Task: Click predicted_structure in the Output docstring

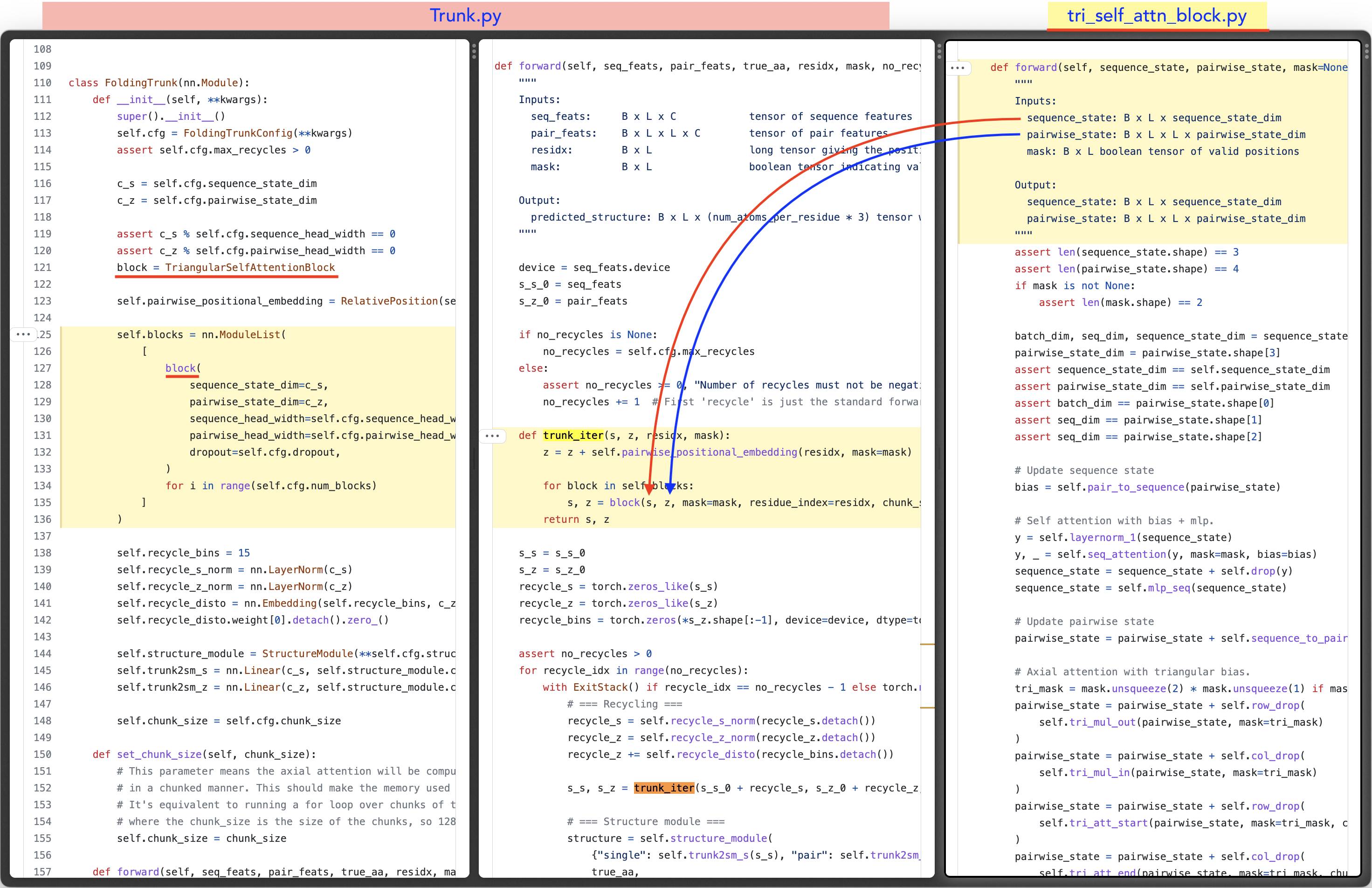Action: coord(591,217)
